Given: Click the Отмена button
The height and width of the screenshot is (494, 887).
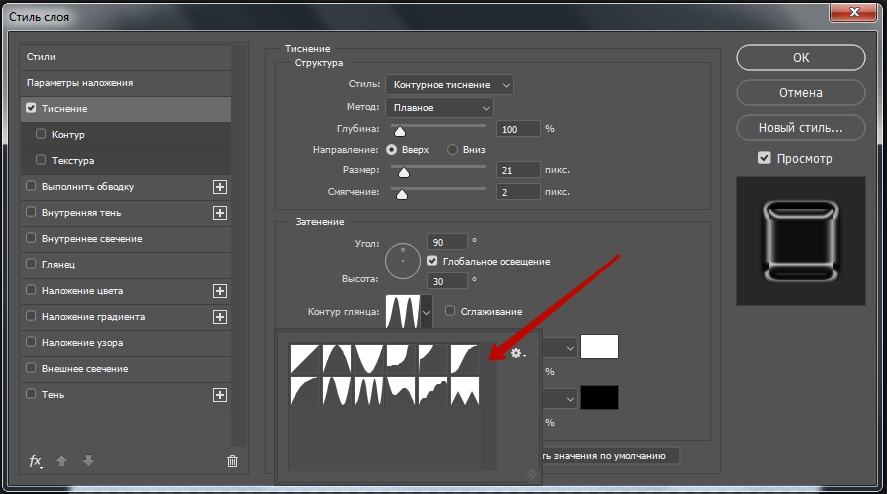Looking at the screenshot, I should click(800, 93).
